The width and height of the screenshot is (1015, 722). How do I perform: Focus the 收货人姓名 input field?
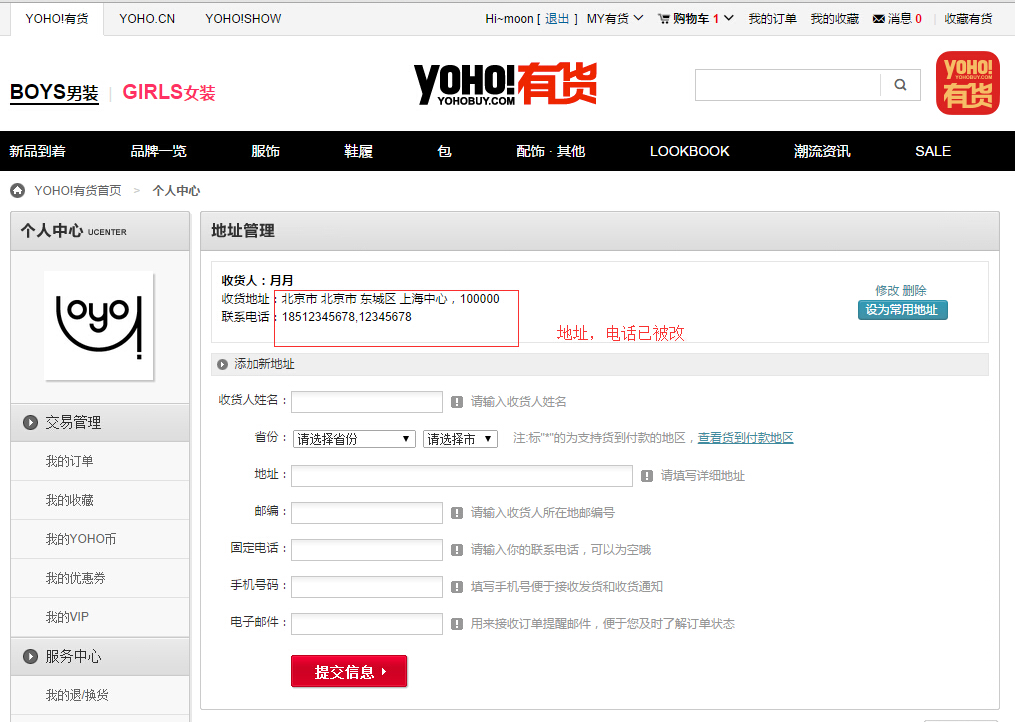click(367, 401)
